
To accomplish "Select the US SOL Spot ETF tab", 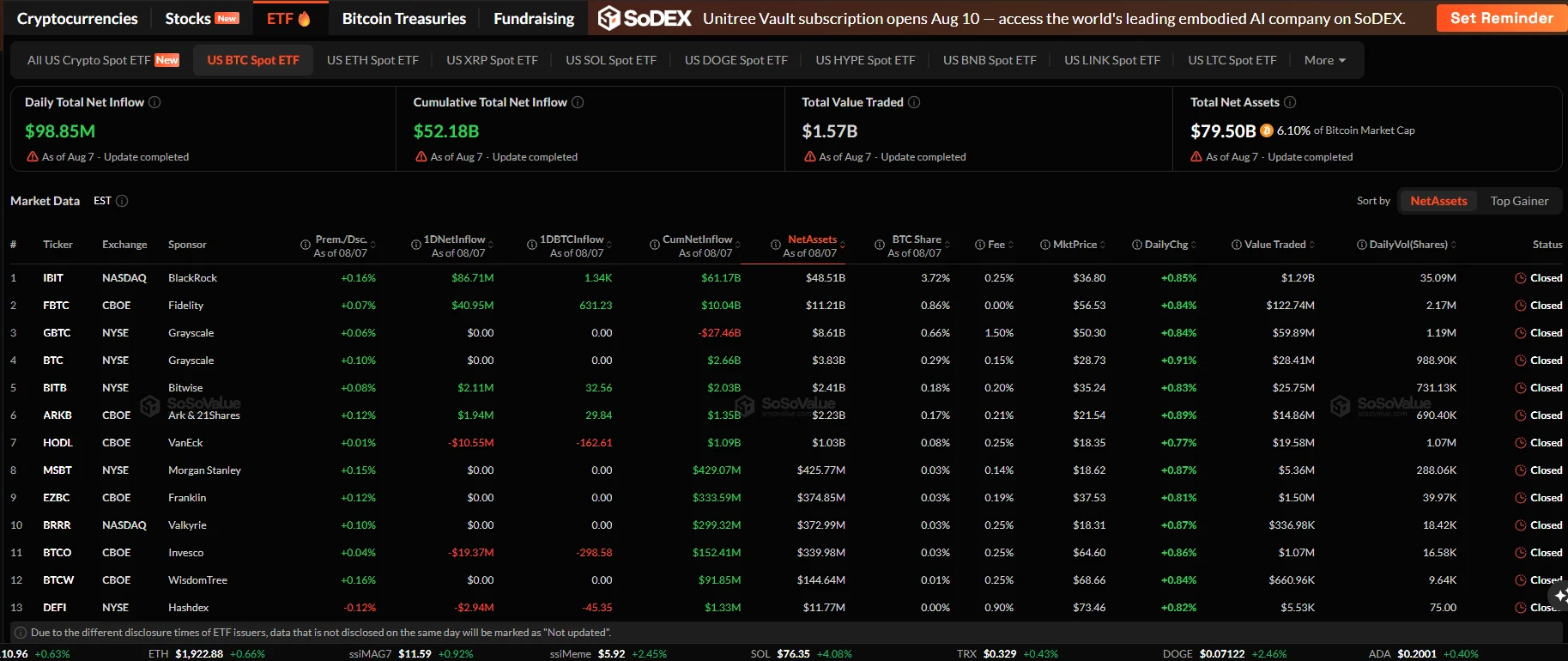I will (x=611, y=60).
